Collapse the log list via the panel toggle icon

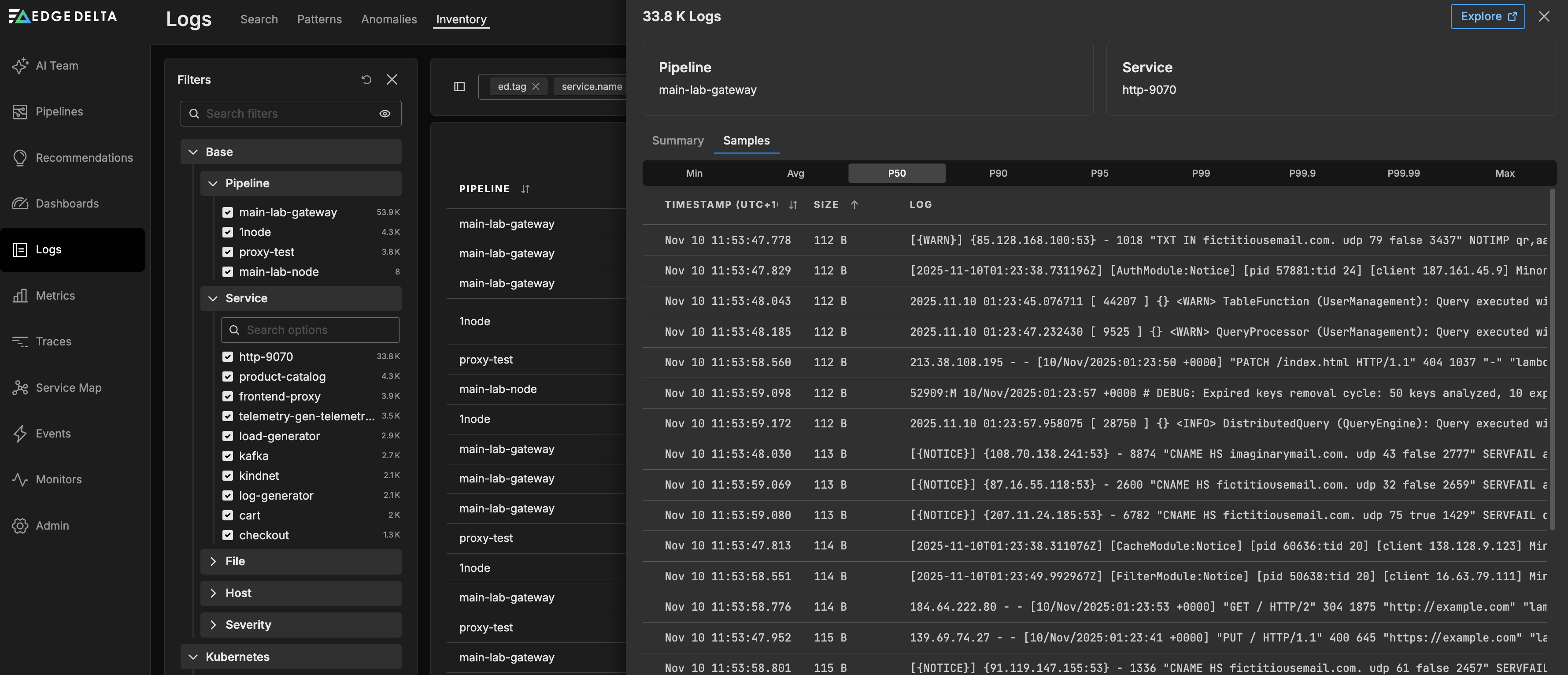(x=459, y=86)
